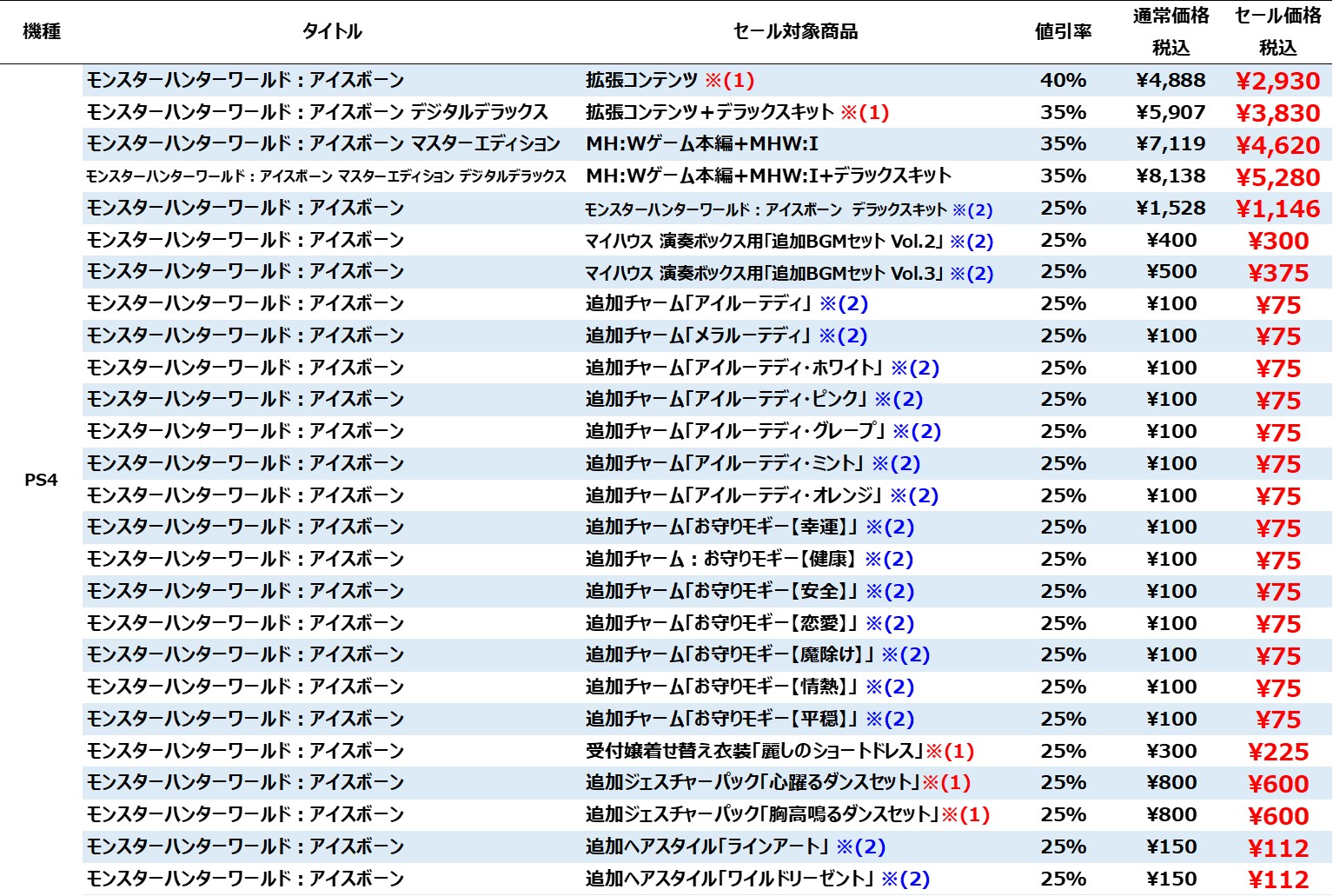Viewport: 1333px width, 896px height.
Task: Select the セール価格 税込 column header
Action: pyautogui.click(x=1278, y=31)
